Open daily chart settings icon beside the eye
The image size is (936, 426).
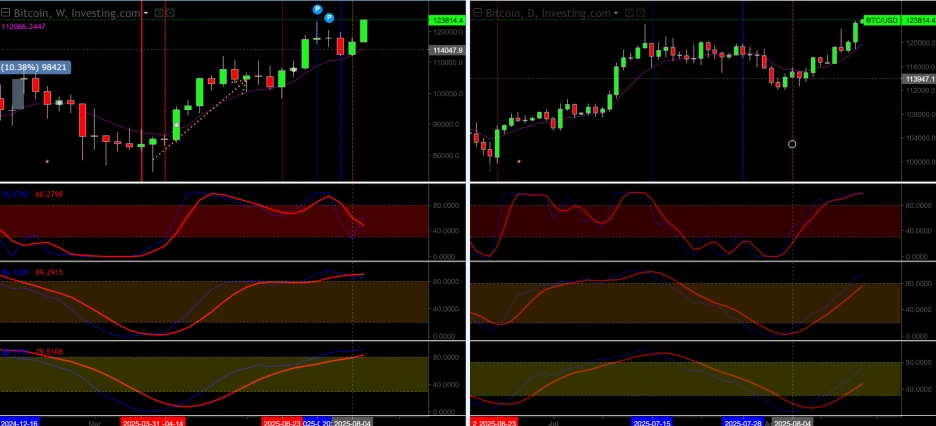tap(640, 13)
